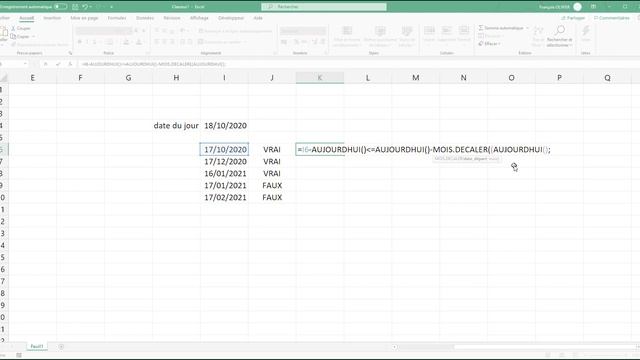
Task: Click the Undo arrow icon
Action: point(84,7)
